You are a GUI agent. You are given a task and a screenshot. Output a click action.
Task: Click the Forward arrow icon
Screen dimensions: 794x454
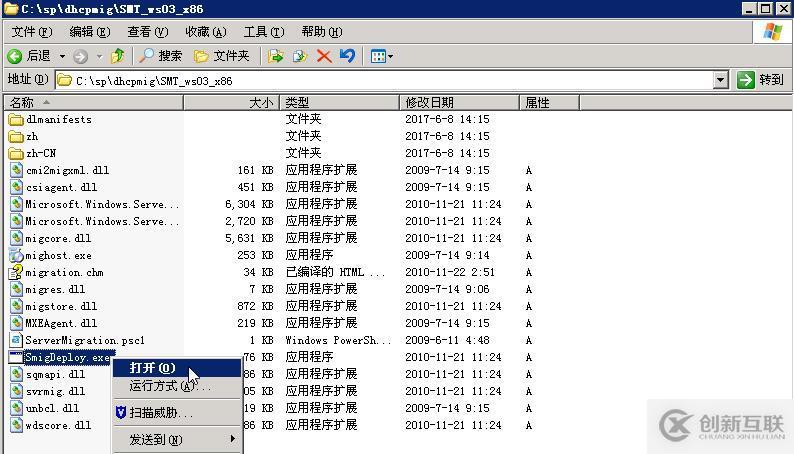(x=81, y=56)
